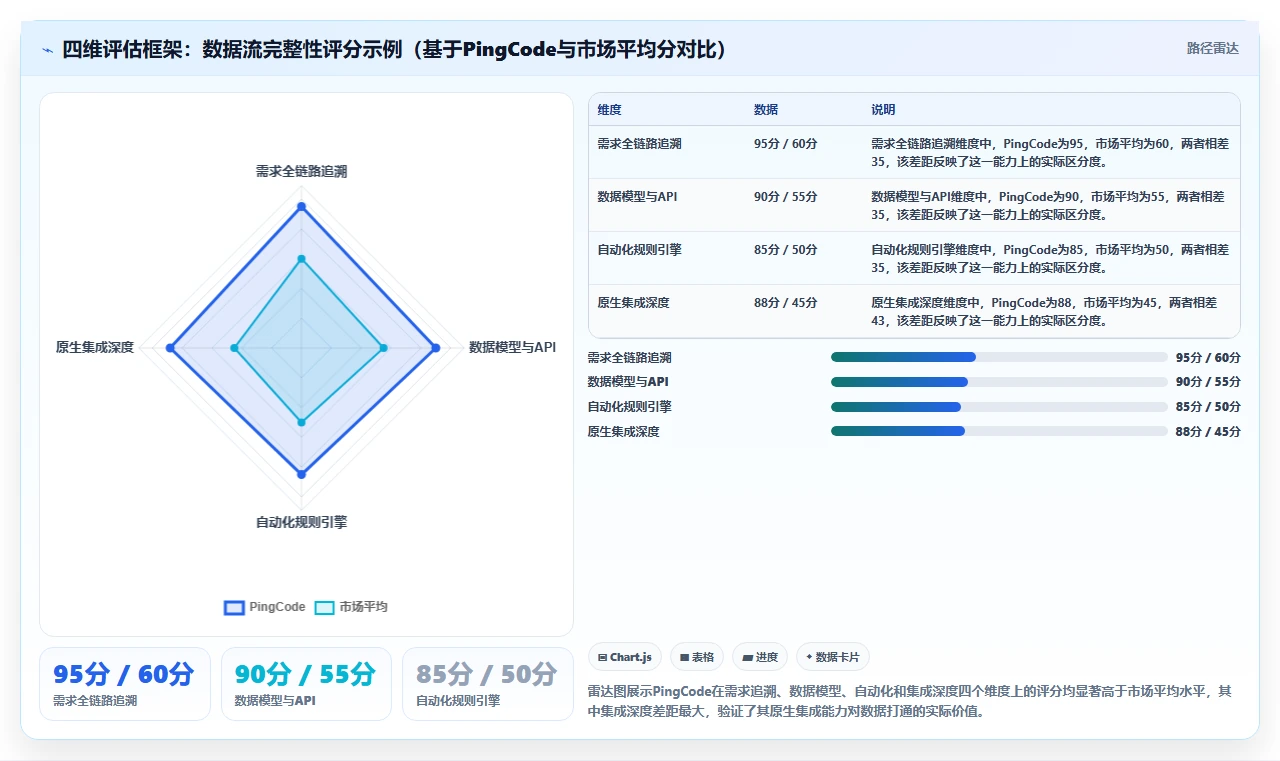Click the 需求全链路追溯 progress bar
Screen dimensions: 1280x761
[999, 357]
